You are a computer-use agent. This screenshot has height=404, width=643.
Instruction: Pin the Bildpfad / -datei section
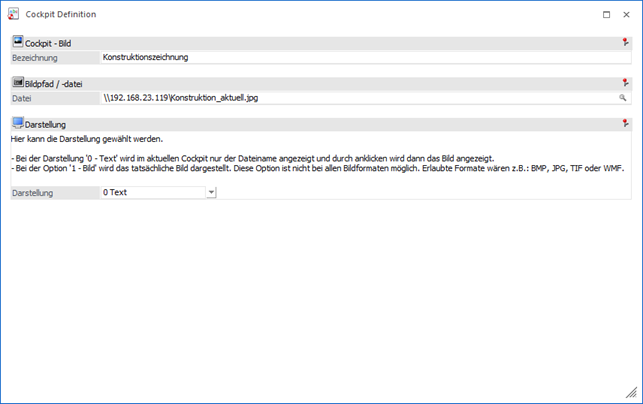point(625,83)
